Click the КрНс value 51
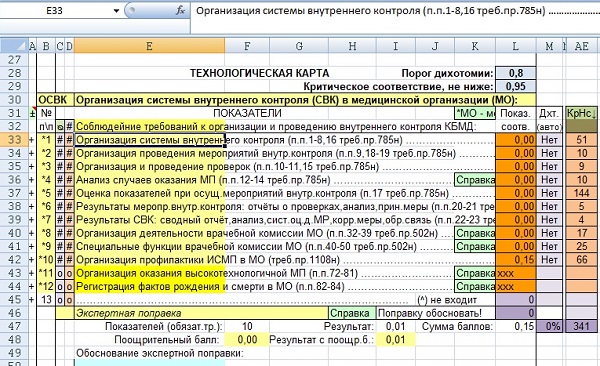Viewport: 600px width, 366px height. (x=582, y=140)
